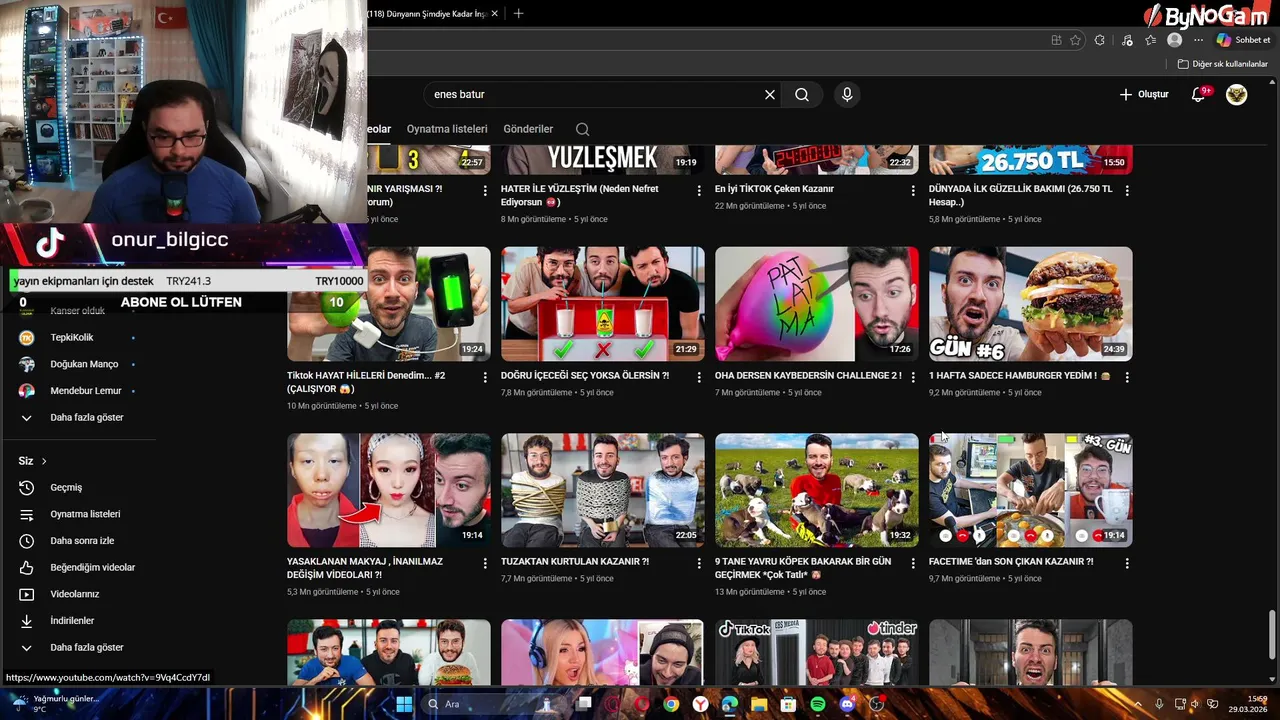
Task: Add page to favorites star icon
Action: point(1075,40)
